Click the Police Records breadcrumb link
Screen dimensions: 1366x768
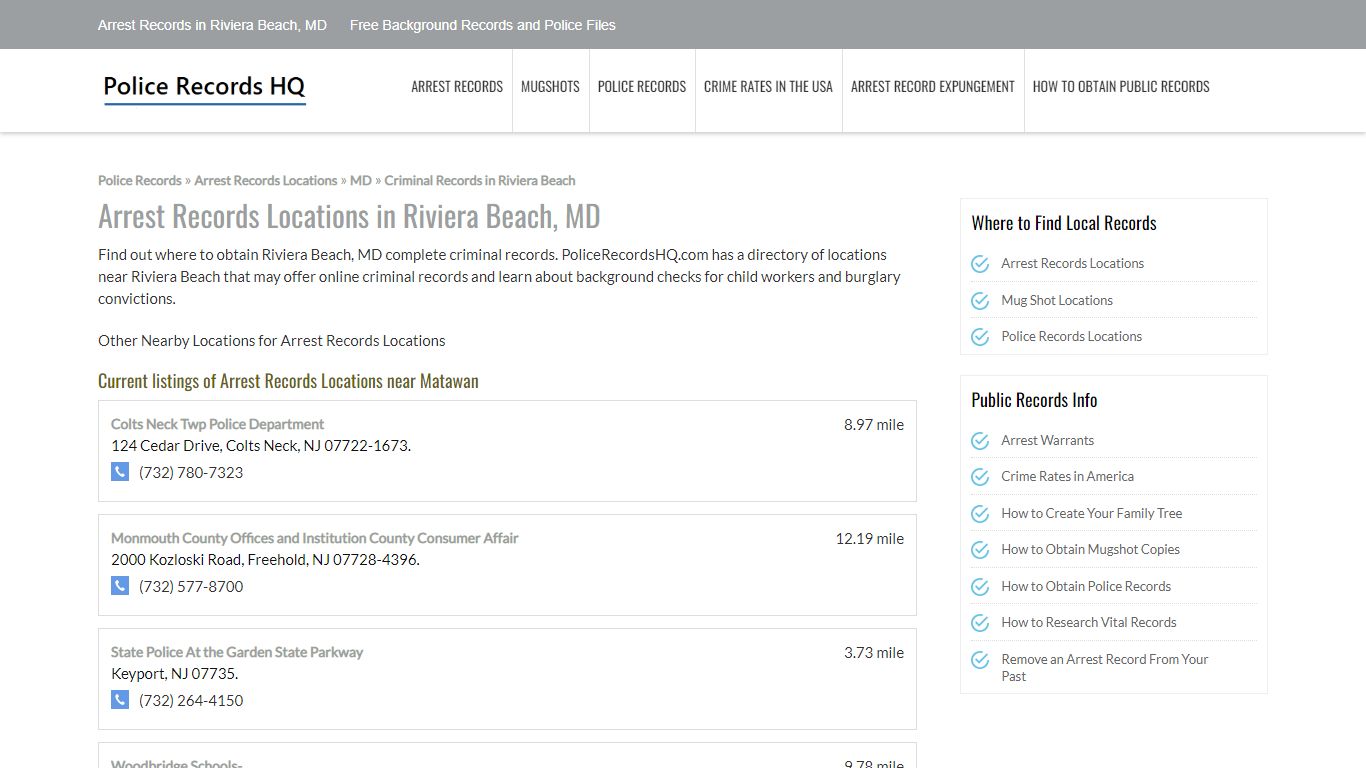point(139,180)
